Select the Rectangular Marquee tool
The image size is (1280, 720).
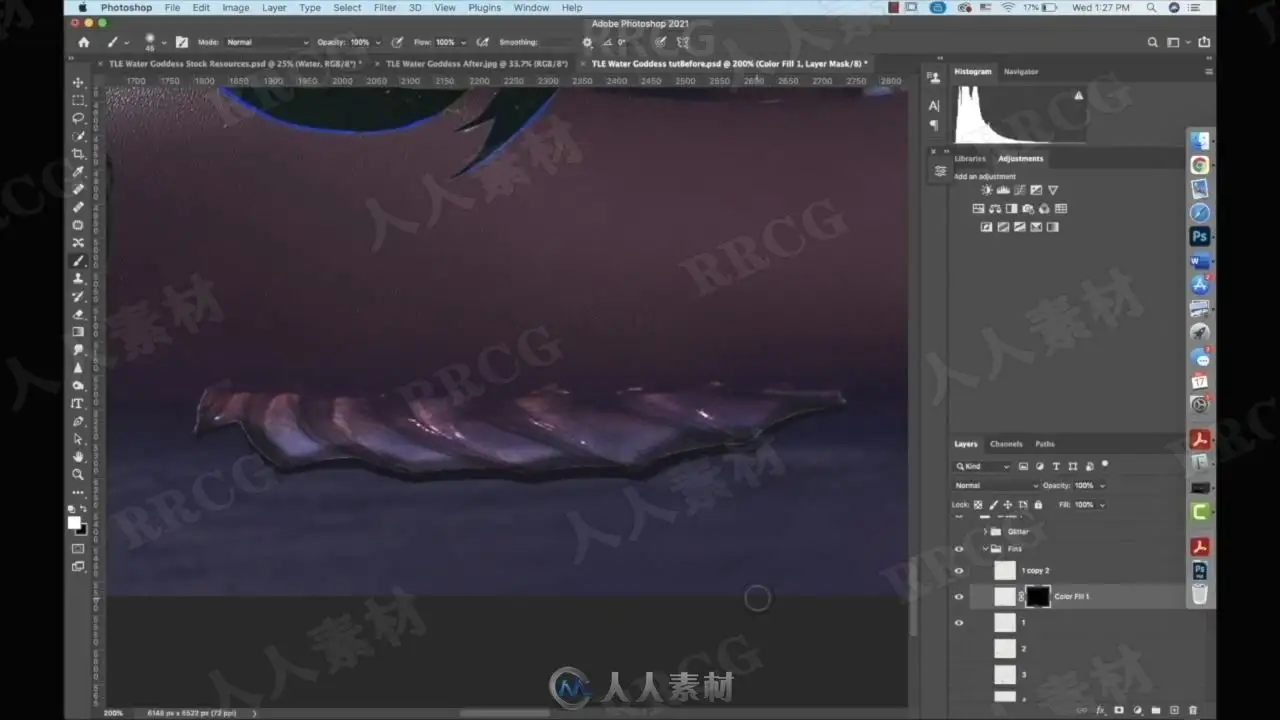[x=78, y=100]
